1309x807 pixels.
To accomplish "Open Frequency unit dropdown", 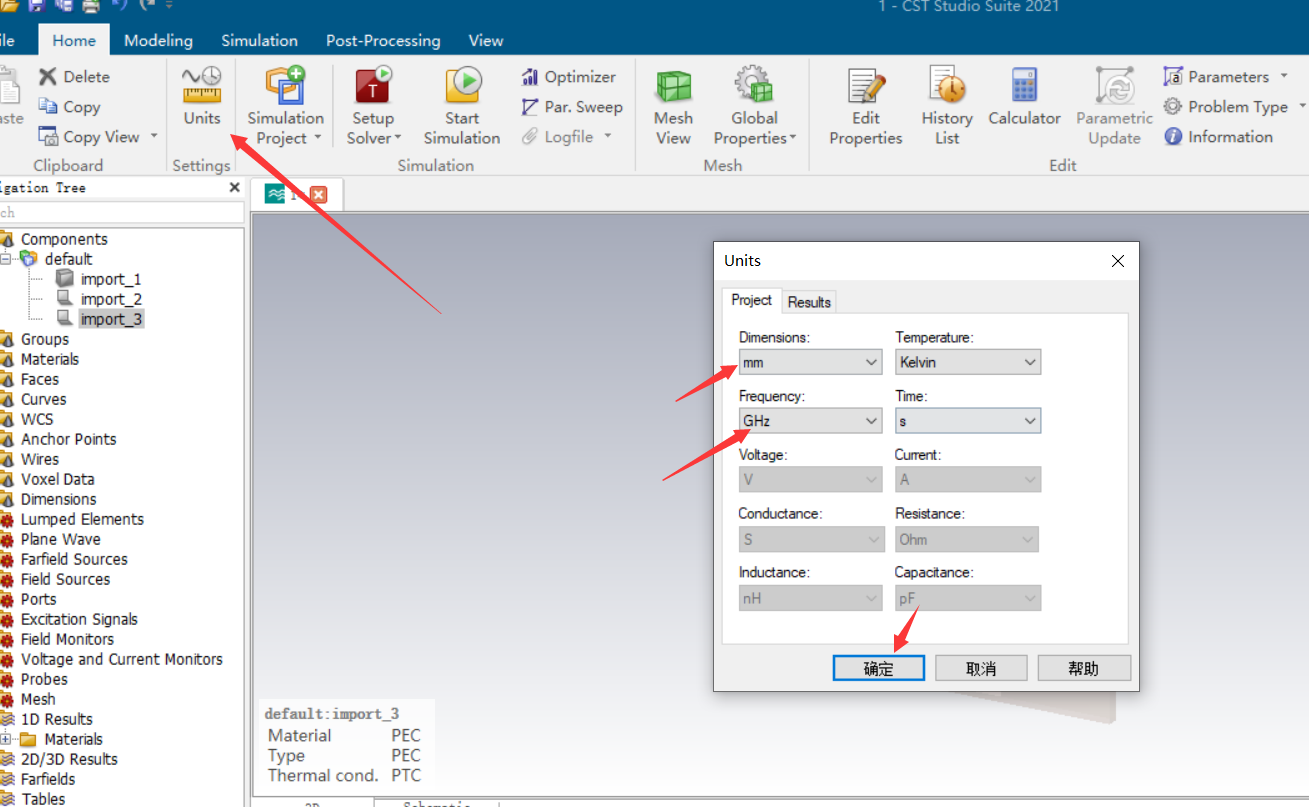I will click(810, 421).
